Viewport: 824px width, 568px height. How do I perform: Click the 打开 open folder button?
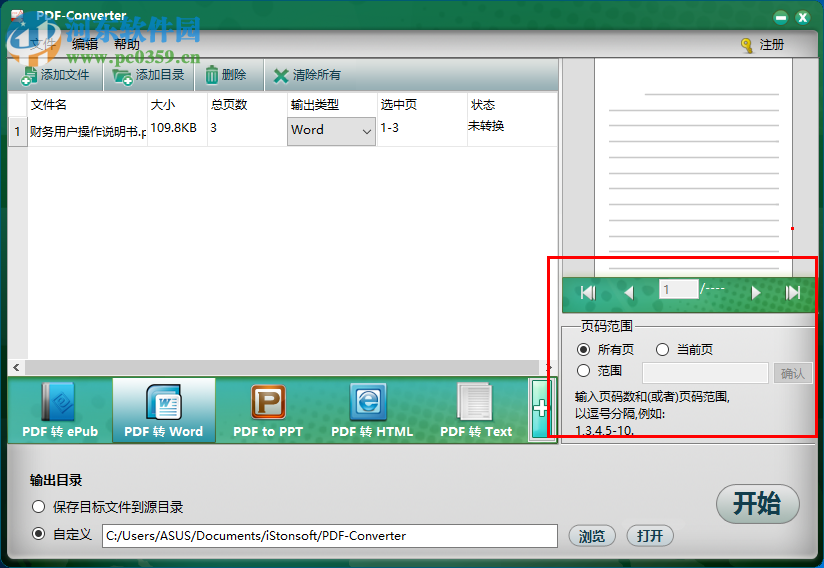650,536
